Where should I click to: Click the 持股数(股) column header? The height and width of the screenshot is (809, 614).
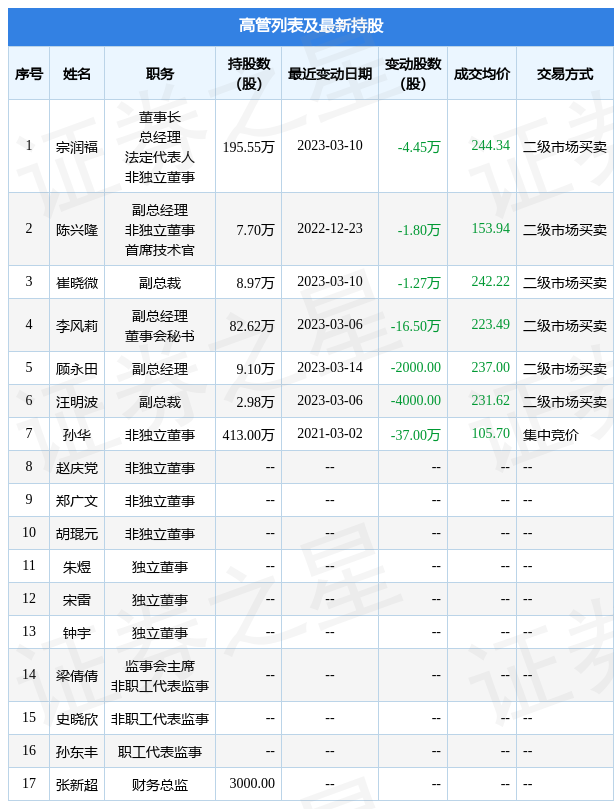(x=249, y=74)
